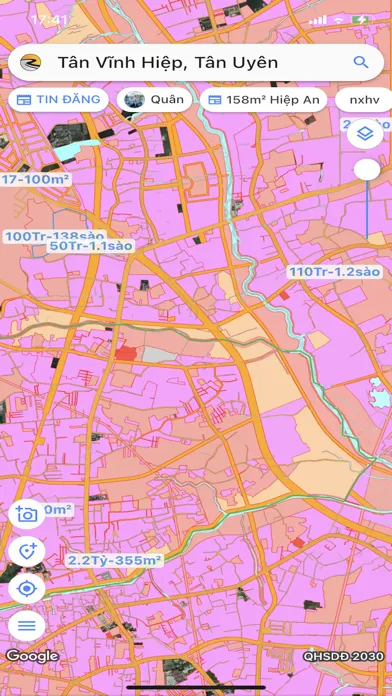392x696 pixels.
Task: Select the 158m² Hiệp An chip
Action: coord(264,100)
